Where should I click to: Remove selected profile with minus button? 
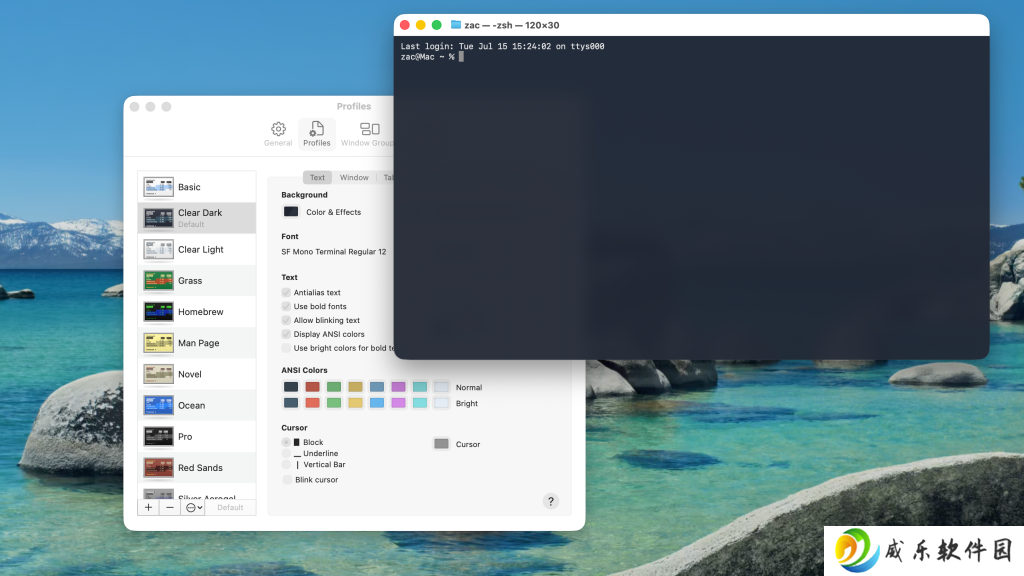(170, 507)
